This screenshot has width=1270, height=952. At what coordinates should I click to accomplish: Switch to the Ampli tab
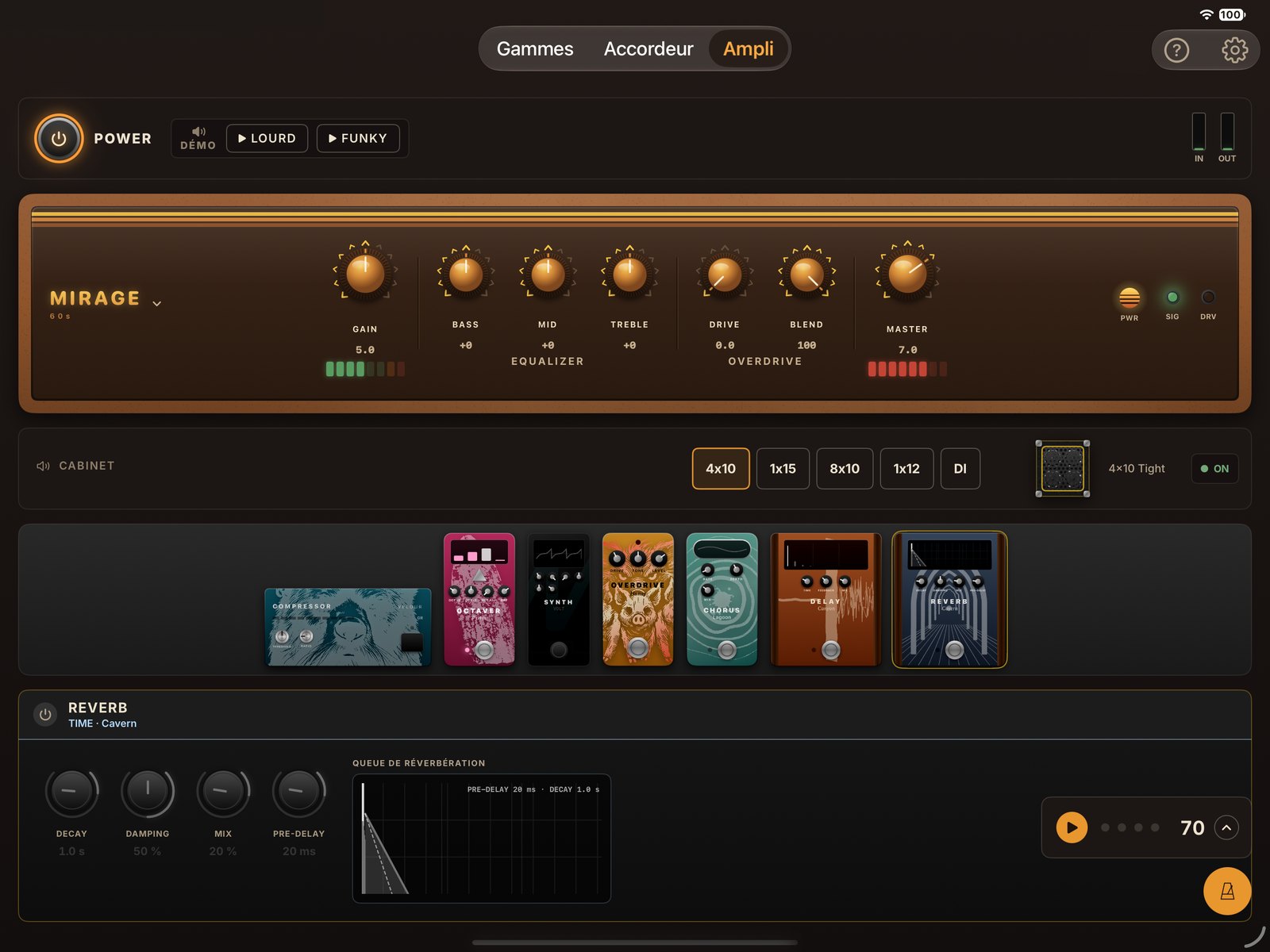pos(748,49)
